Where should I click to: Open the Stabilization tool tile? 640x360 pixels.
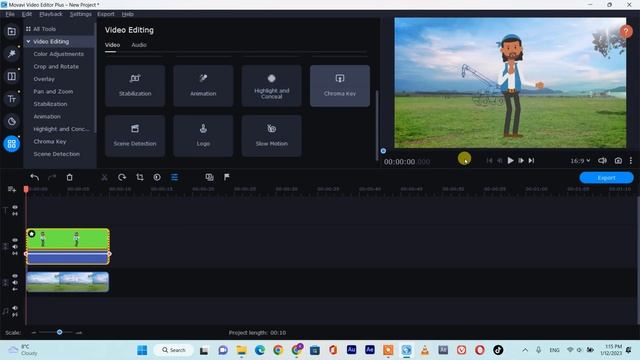tap(135, 86)
